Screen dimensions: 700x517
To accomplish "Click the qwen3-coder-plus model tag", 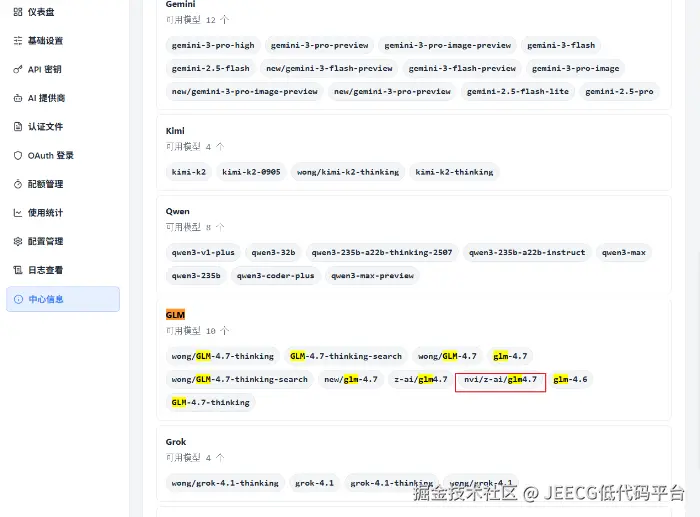I will click(275, 275).
